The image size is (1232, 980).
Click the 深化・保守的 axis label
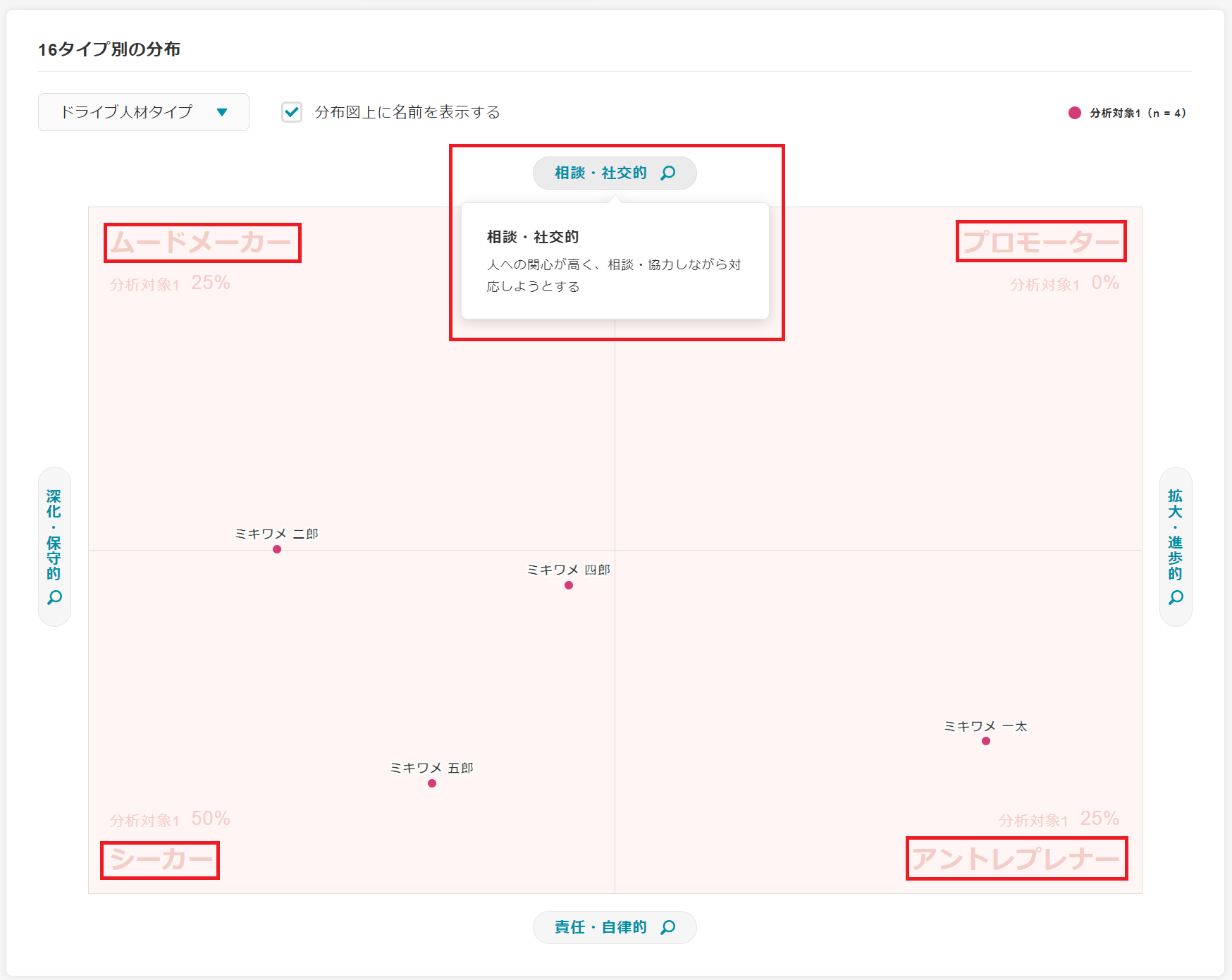pos(54,534)
